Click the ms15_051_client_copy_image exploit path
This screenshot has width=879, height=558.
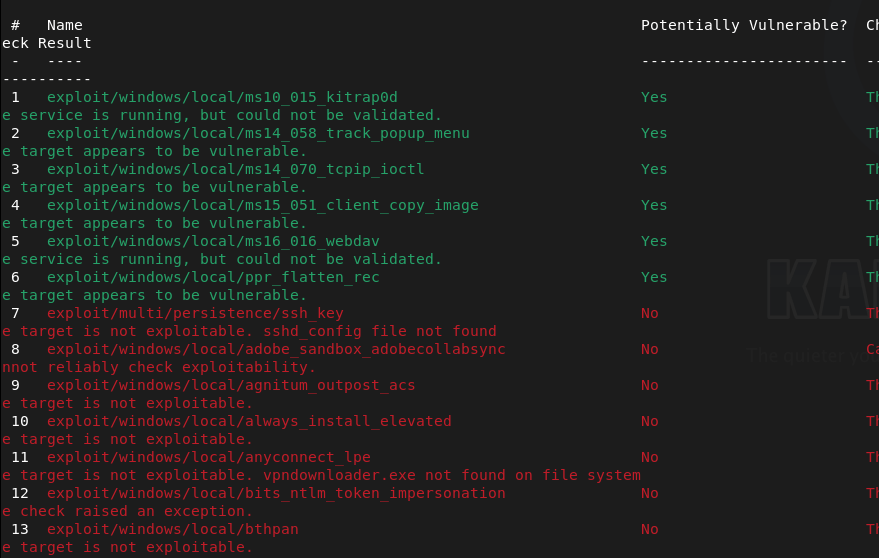pos(262,205)
